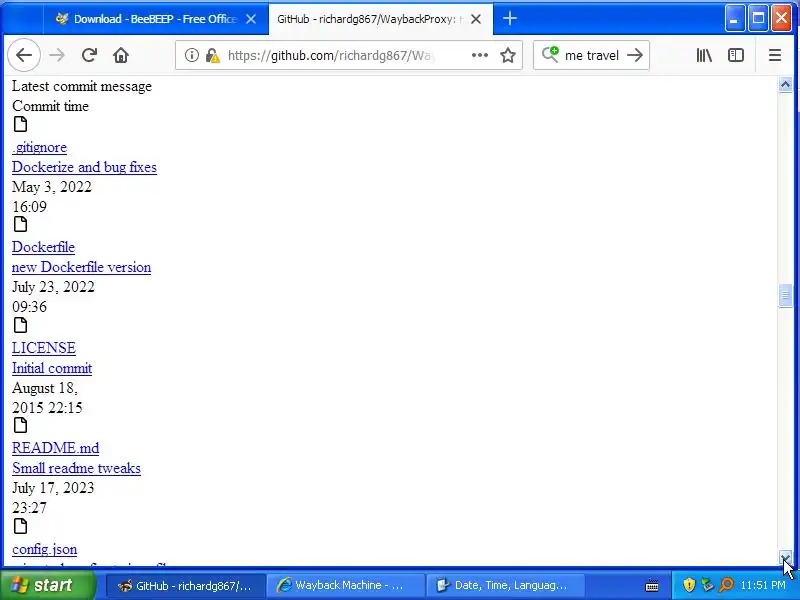
Task: Open the Dockerize and bug fixes commit
Action: (x=84, y=167)
